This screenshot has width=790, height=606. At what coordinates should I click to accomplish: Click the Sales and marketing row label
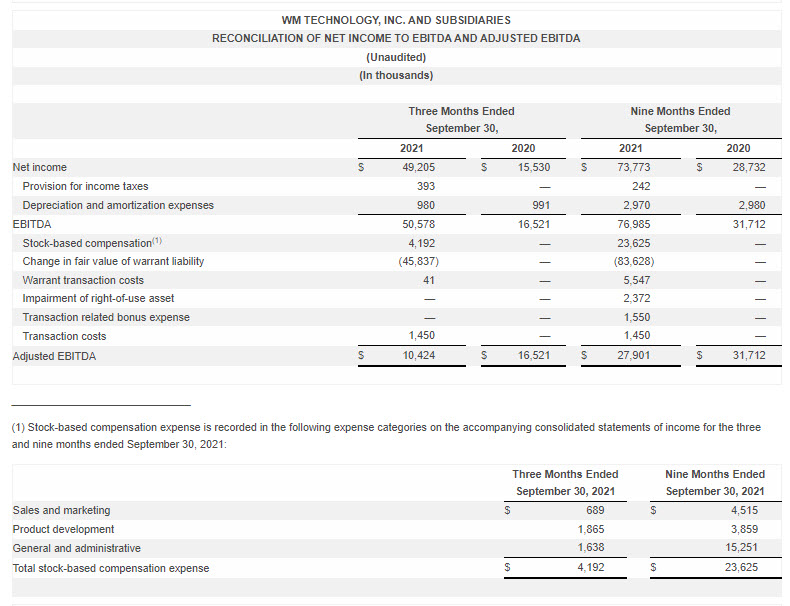coord(61,510)
